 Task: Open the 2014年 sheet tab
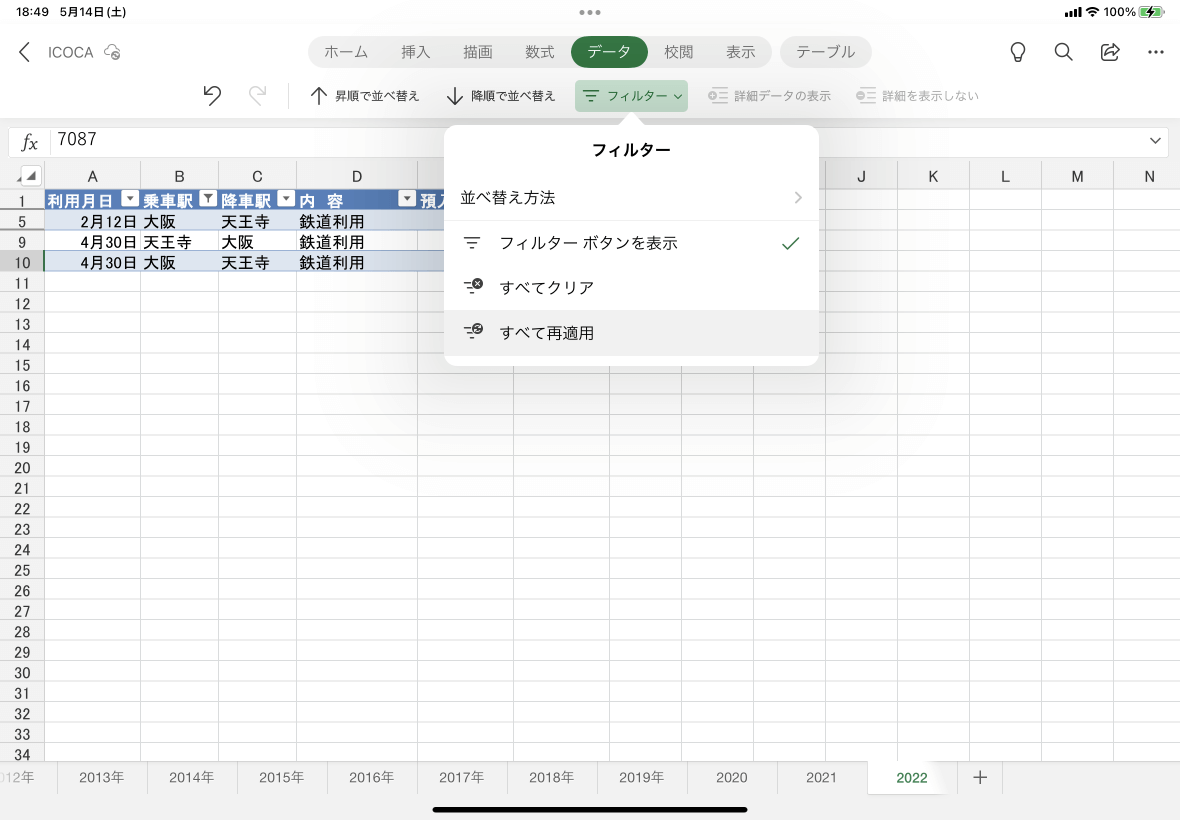(x=192, y=777)
